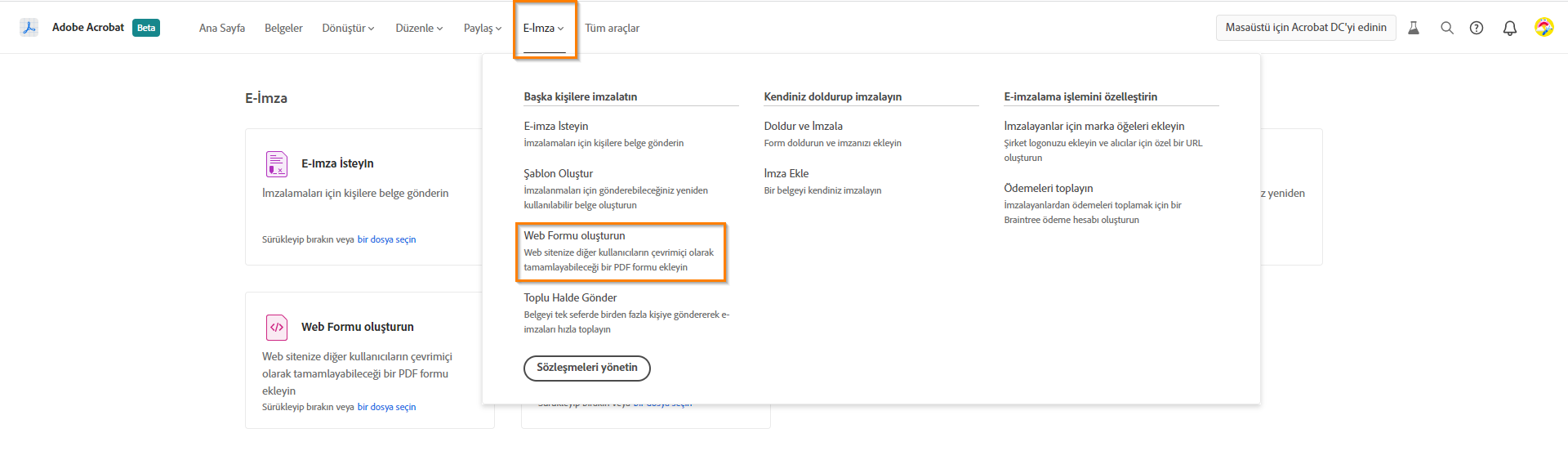Select Şablon Oluştur menu entry
Screen dimensions: 1568x460
[559, 173]
